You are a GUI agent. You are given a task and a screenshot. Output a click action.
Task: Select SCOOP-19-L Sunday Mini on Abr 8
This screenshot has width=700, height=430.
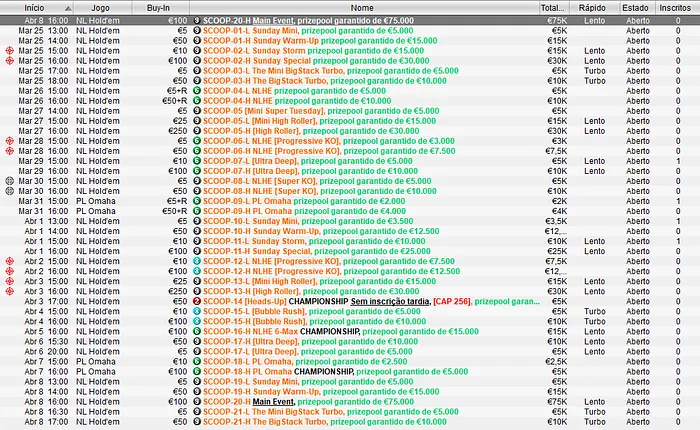point(350,381)
